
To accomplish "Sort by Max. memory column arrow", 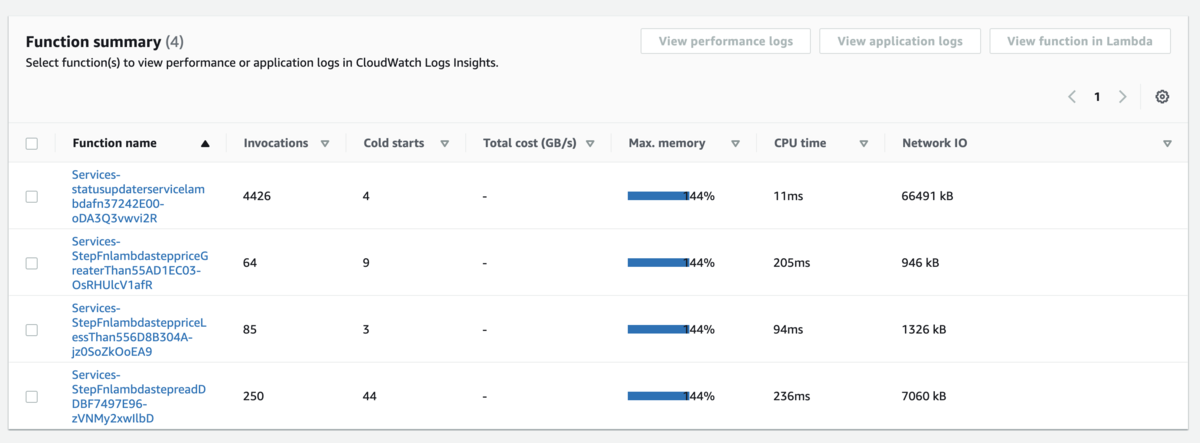I will tap(735, 144).
